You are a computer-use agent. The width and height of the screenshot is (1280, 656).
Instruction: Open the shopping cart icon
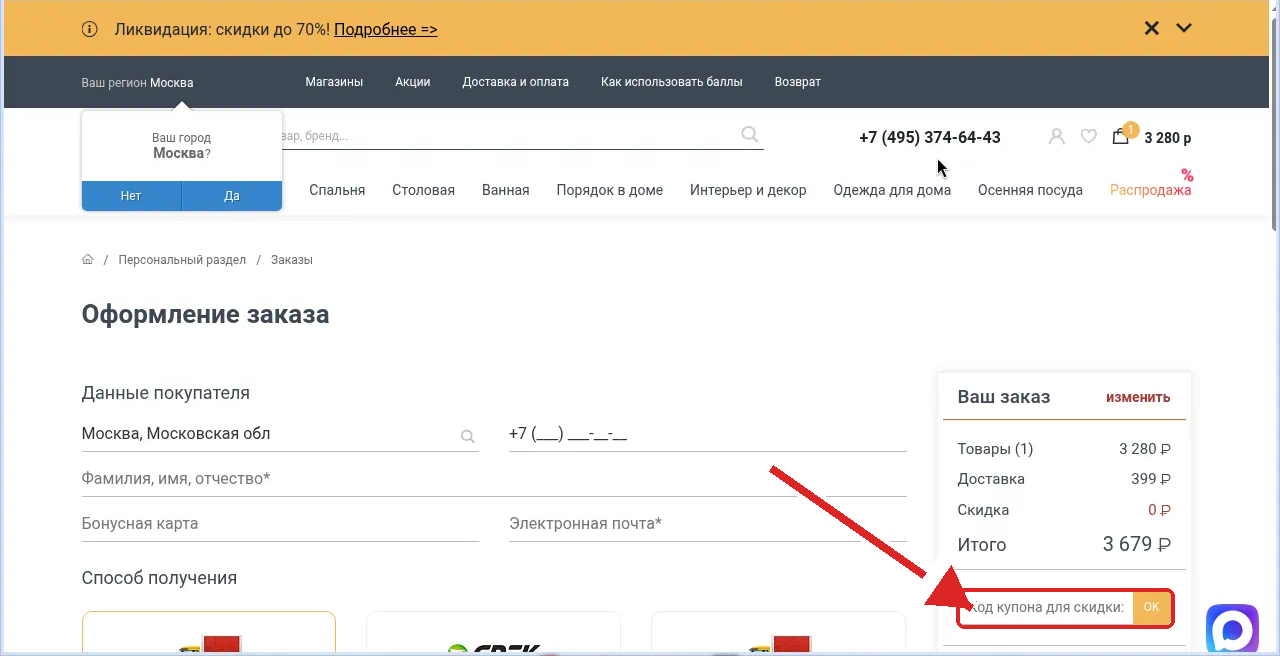[1121, 136]
